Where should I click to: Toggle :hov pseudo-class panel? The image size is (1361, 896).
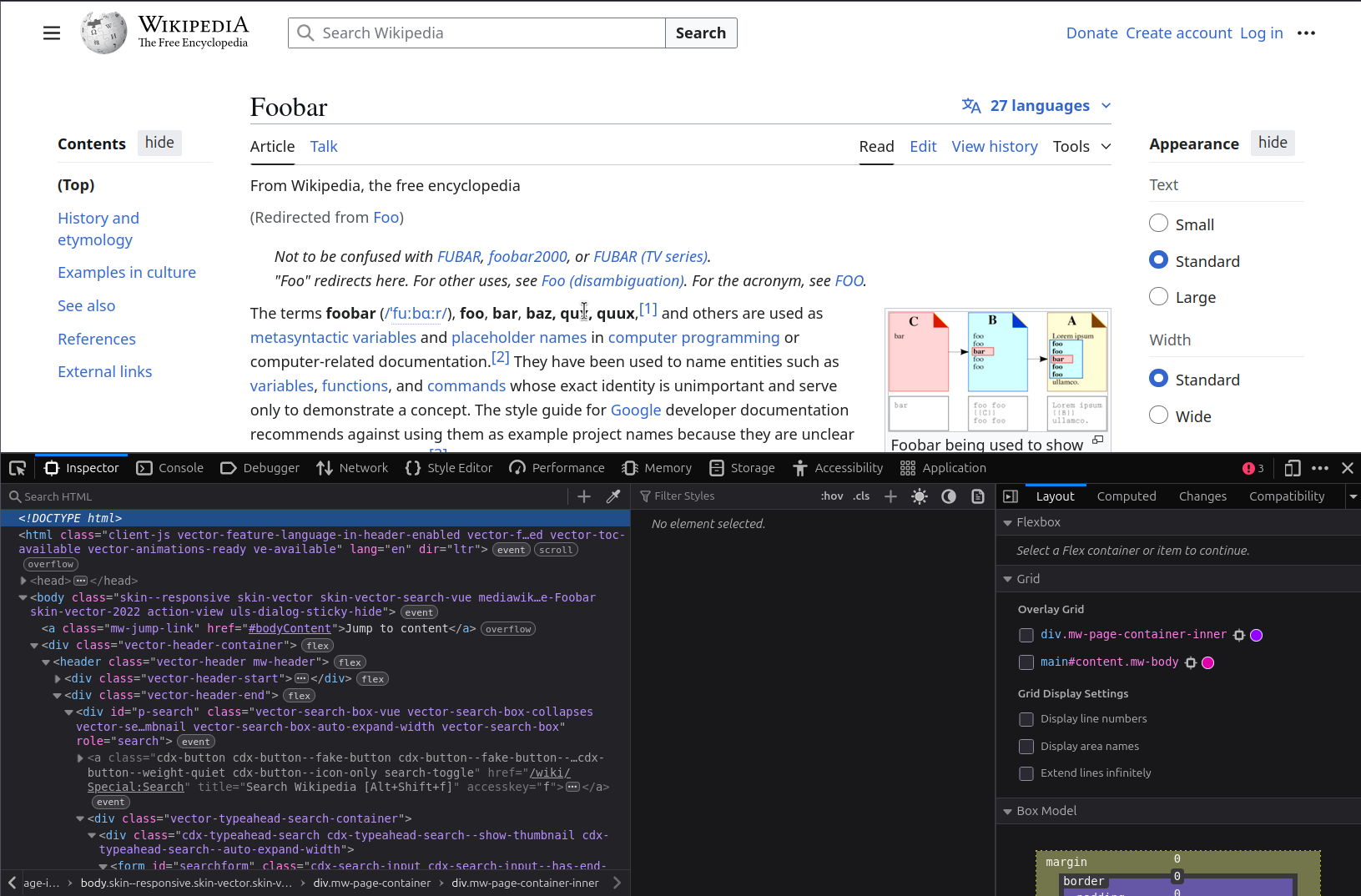click(x=832, y=496)
